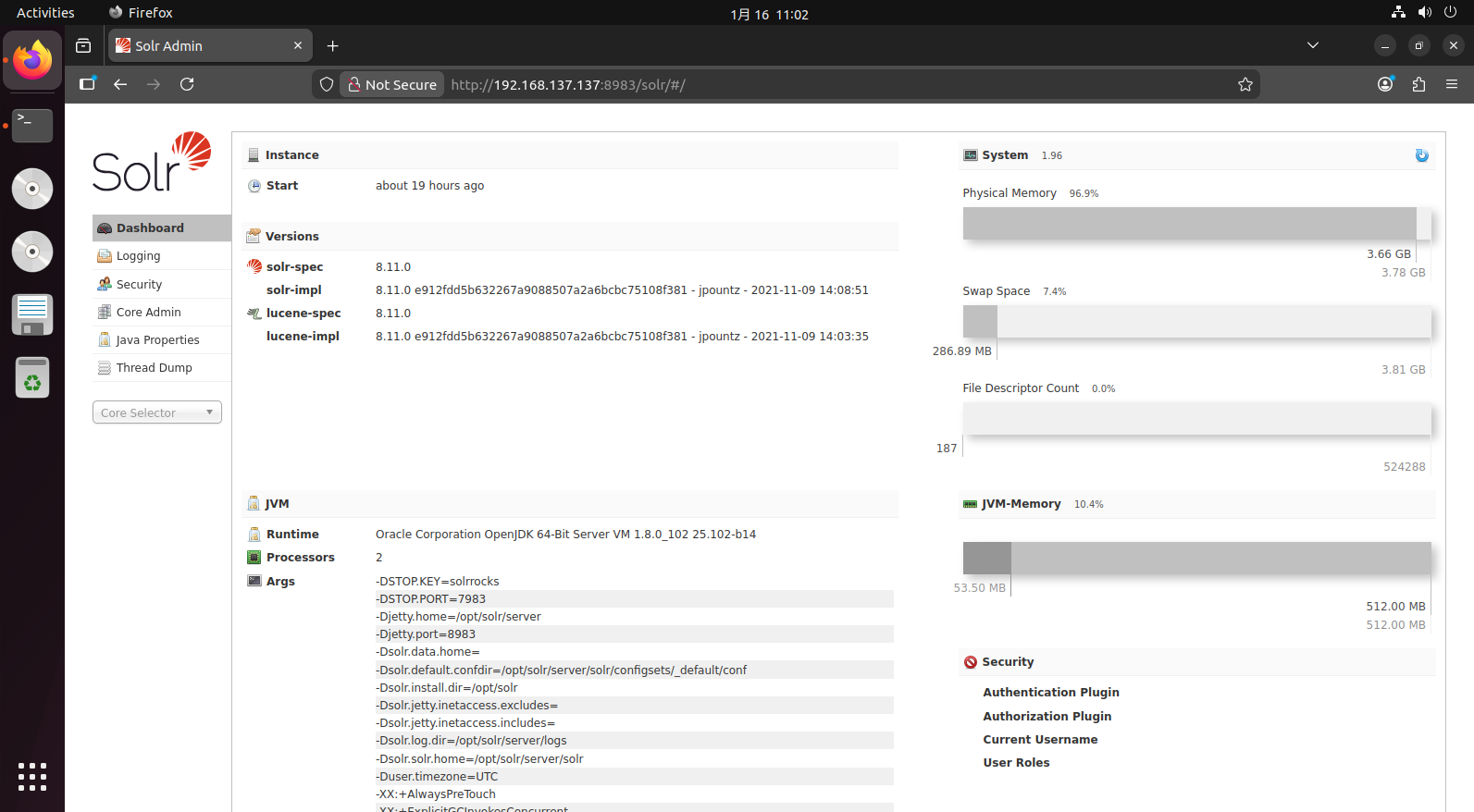Click the -Duser.timezone=UTC argument row
Screen dimensions: 1474x812
click(634, 777)
